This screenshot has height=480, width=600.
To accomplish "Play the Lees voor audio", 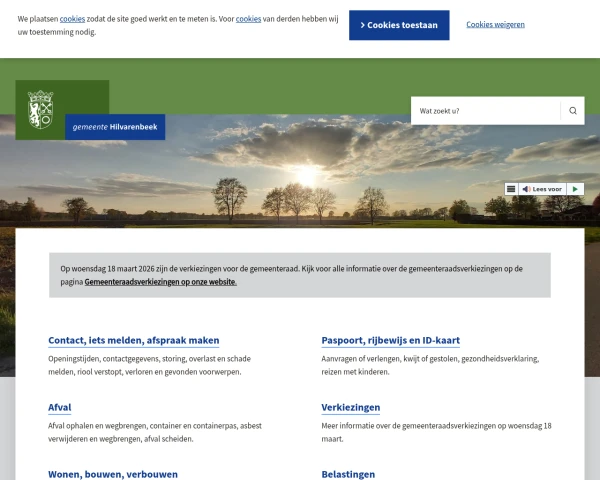I will [x=575, y=189].
